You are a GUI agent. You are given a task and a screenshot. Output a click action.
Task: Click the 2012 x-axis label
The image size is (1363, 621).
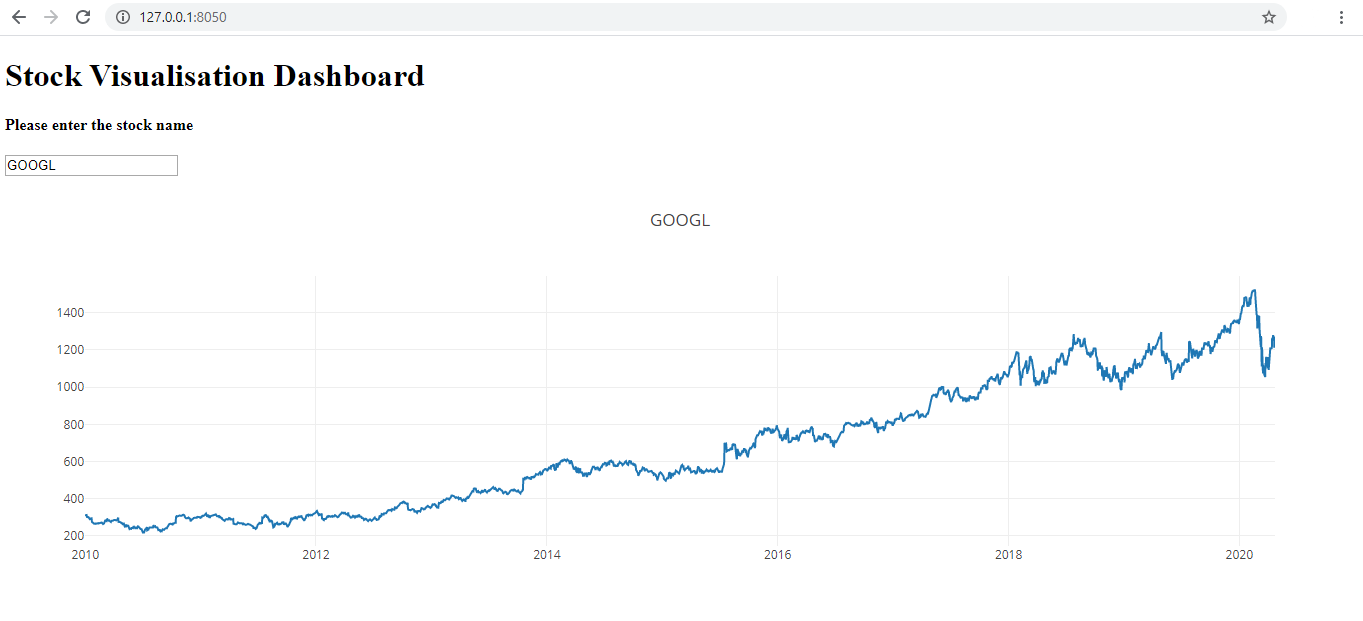(316, 554)
